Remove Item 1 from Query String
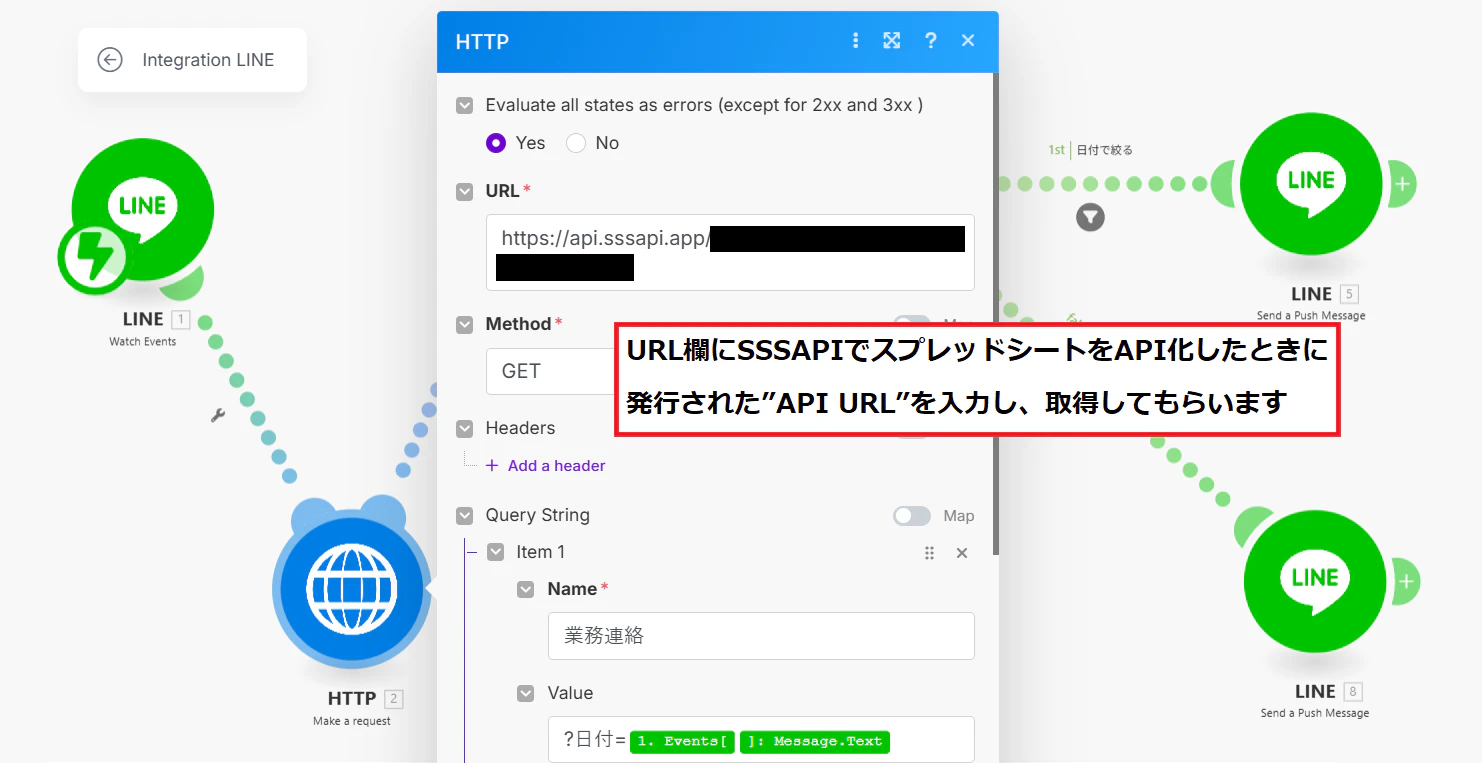 962,553
